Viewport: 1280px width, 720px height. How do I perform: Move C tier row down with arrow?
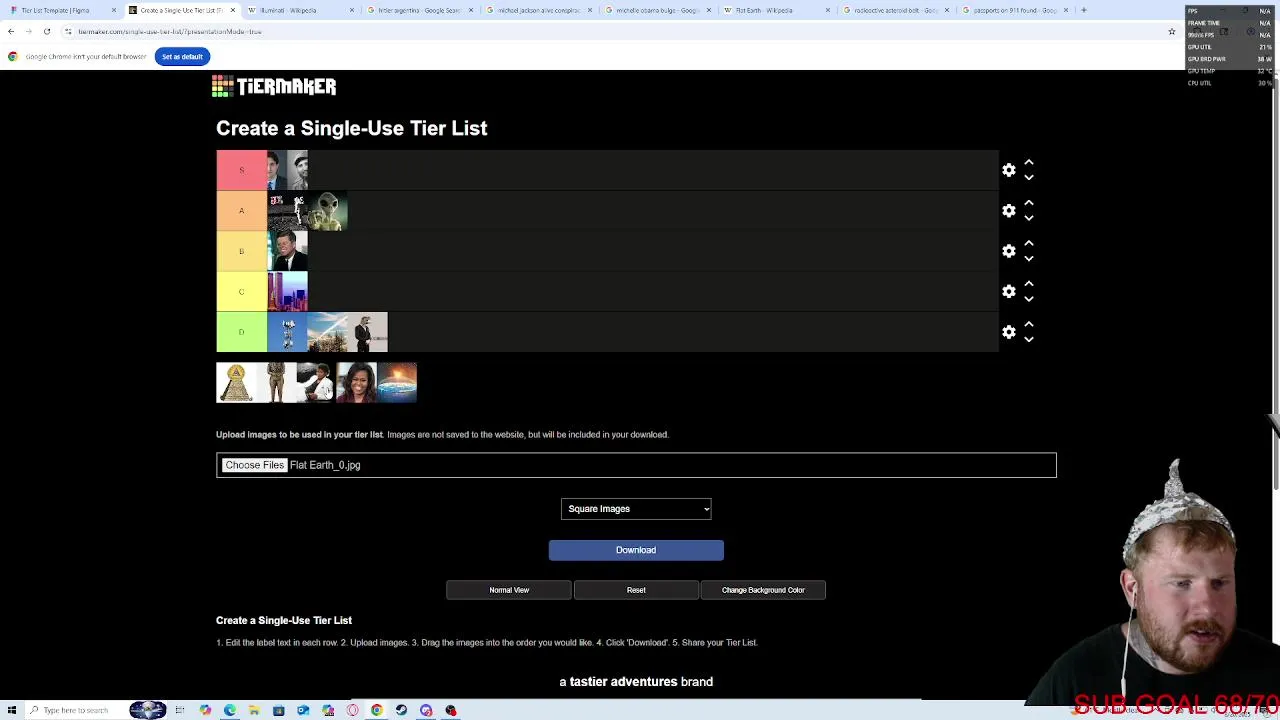click(x=1028, y=299)
